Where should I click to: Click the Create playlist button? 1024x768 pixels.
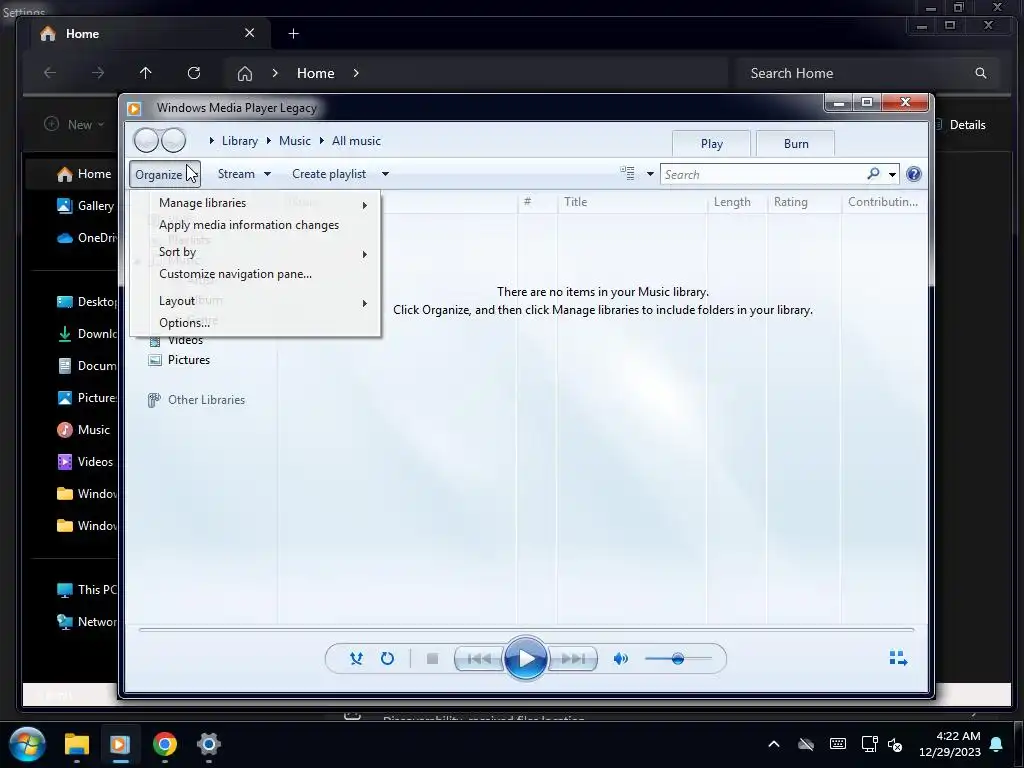[329, 174]
